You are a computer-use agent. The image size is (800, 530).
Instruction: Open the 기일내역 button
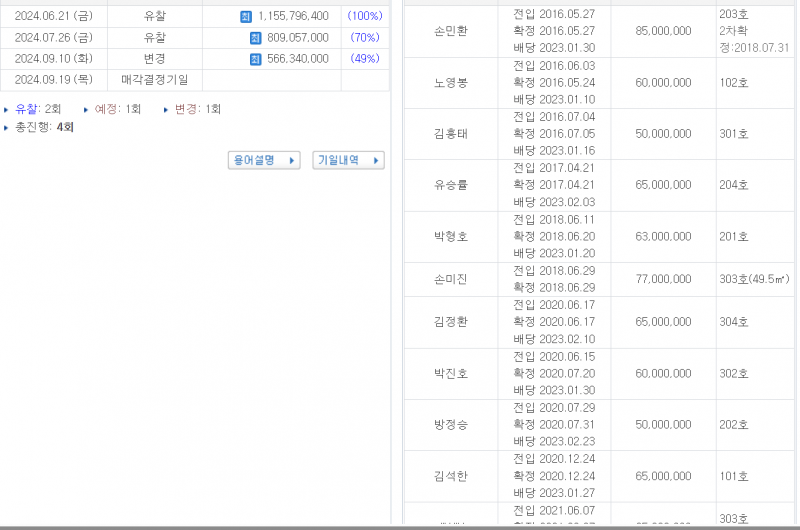348,160
